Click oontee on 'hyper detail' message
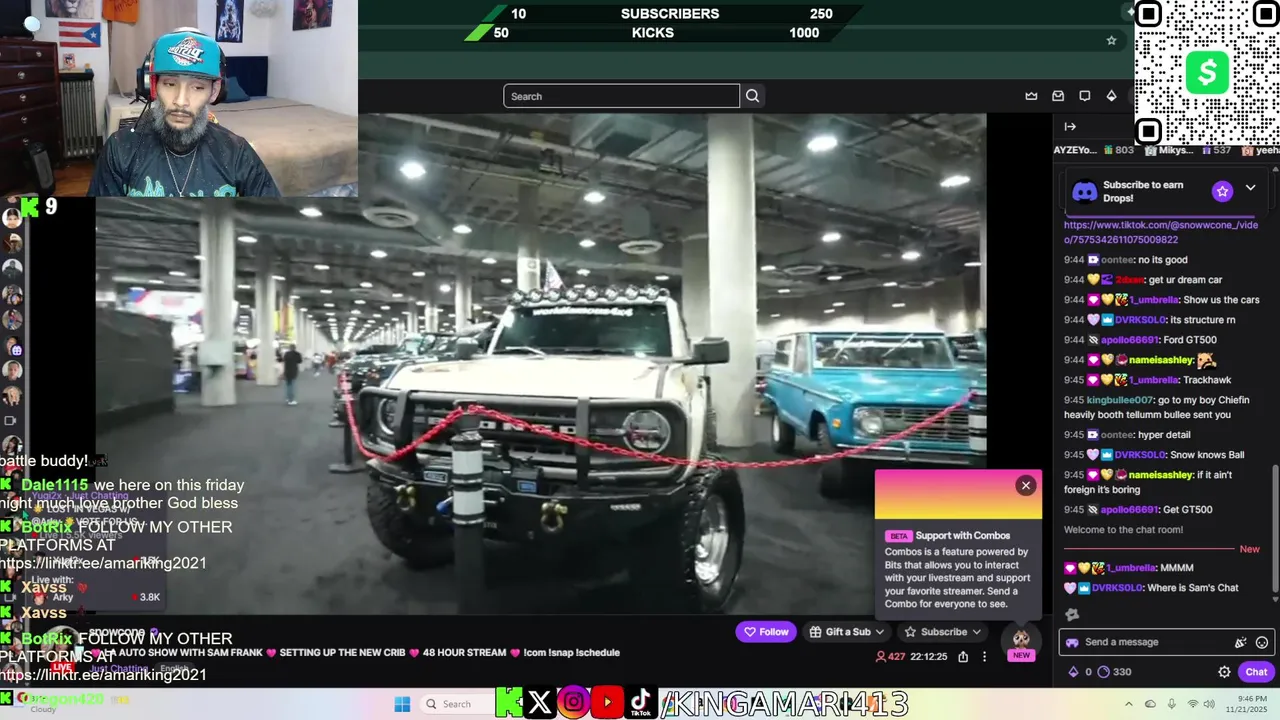1280x720 pixels. click(1117, 435)
